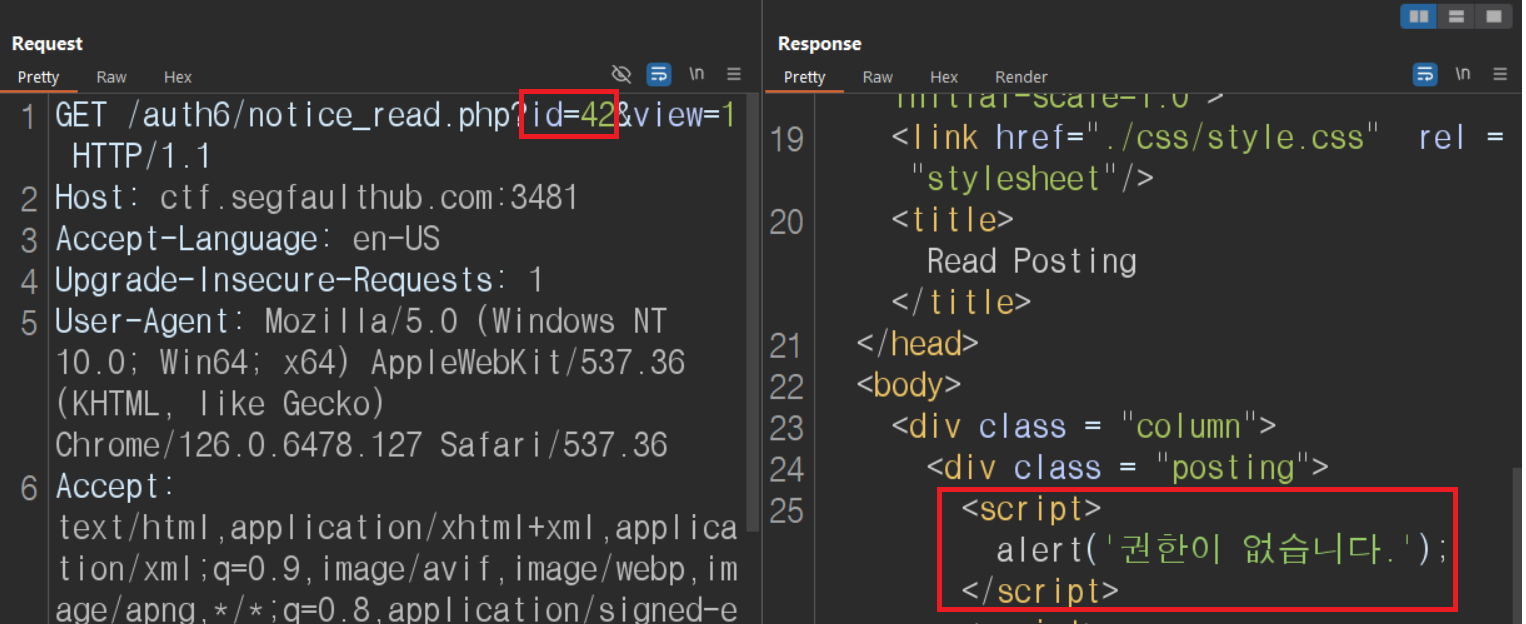Open the Request panel hamburger menu
Screen dimensions: 1526x624
pyautogui.click(x=734, y=74)
